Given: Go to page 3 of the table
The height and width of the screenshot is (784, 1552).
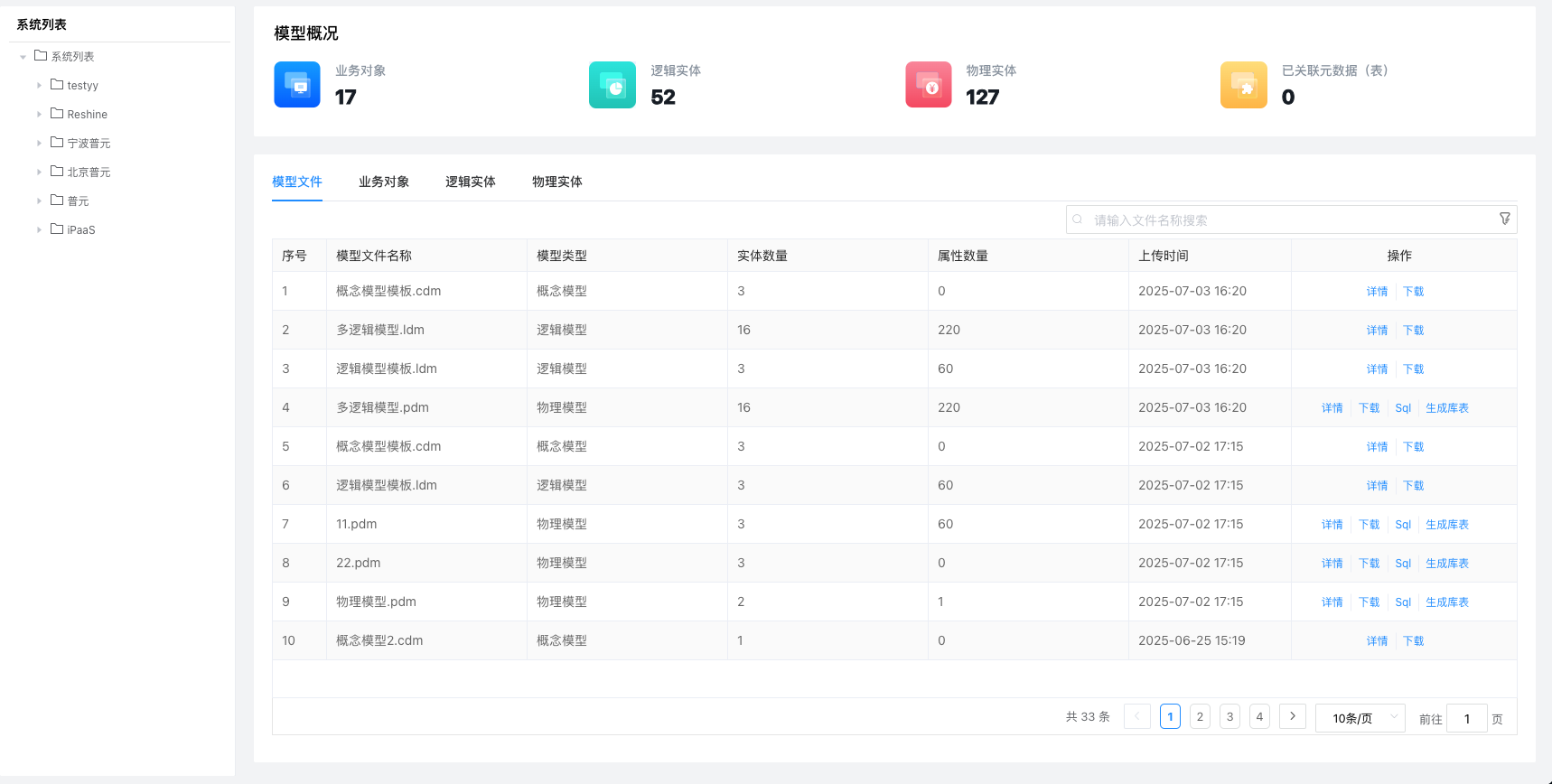Looking at the screenshot, I should pyautogui.click(x=1229, y=716).
